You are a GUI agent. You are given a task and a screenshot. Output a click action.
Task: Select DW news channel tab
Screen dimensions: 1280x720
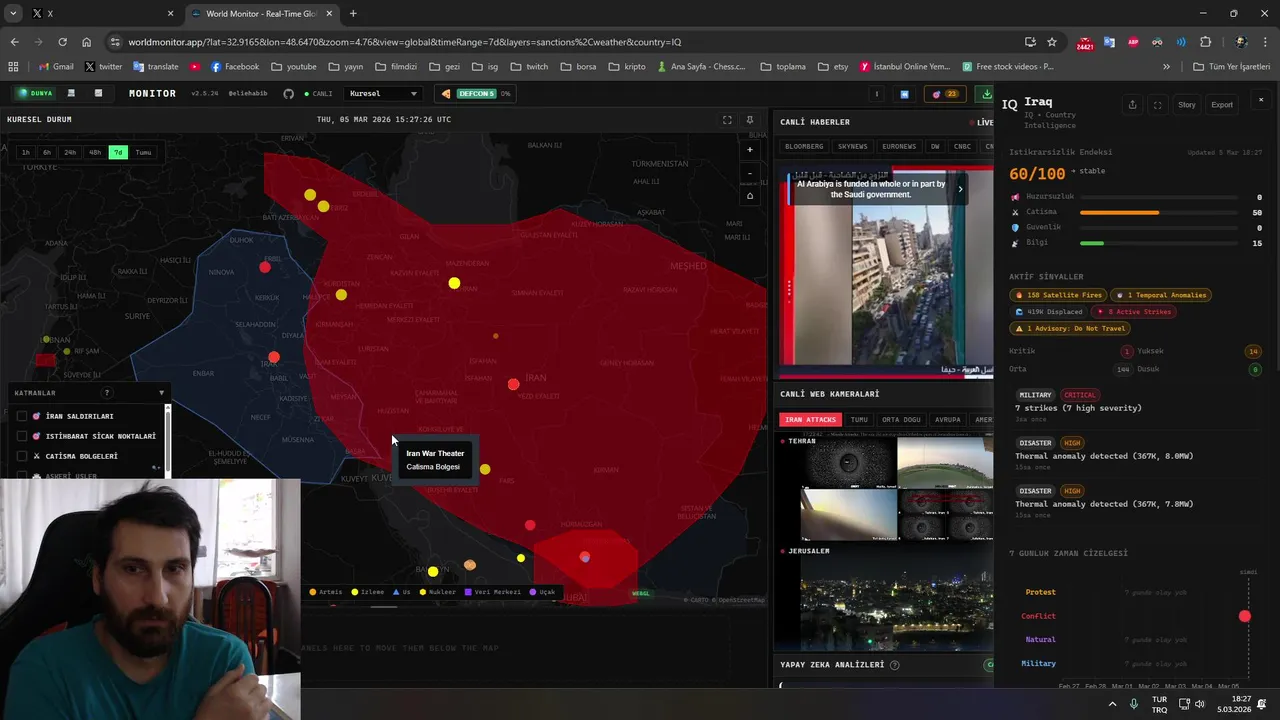935,146
